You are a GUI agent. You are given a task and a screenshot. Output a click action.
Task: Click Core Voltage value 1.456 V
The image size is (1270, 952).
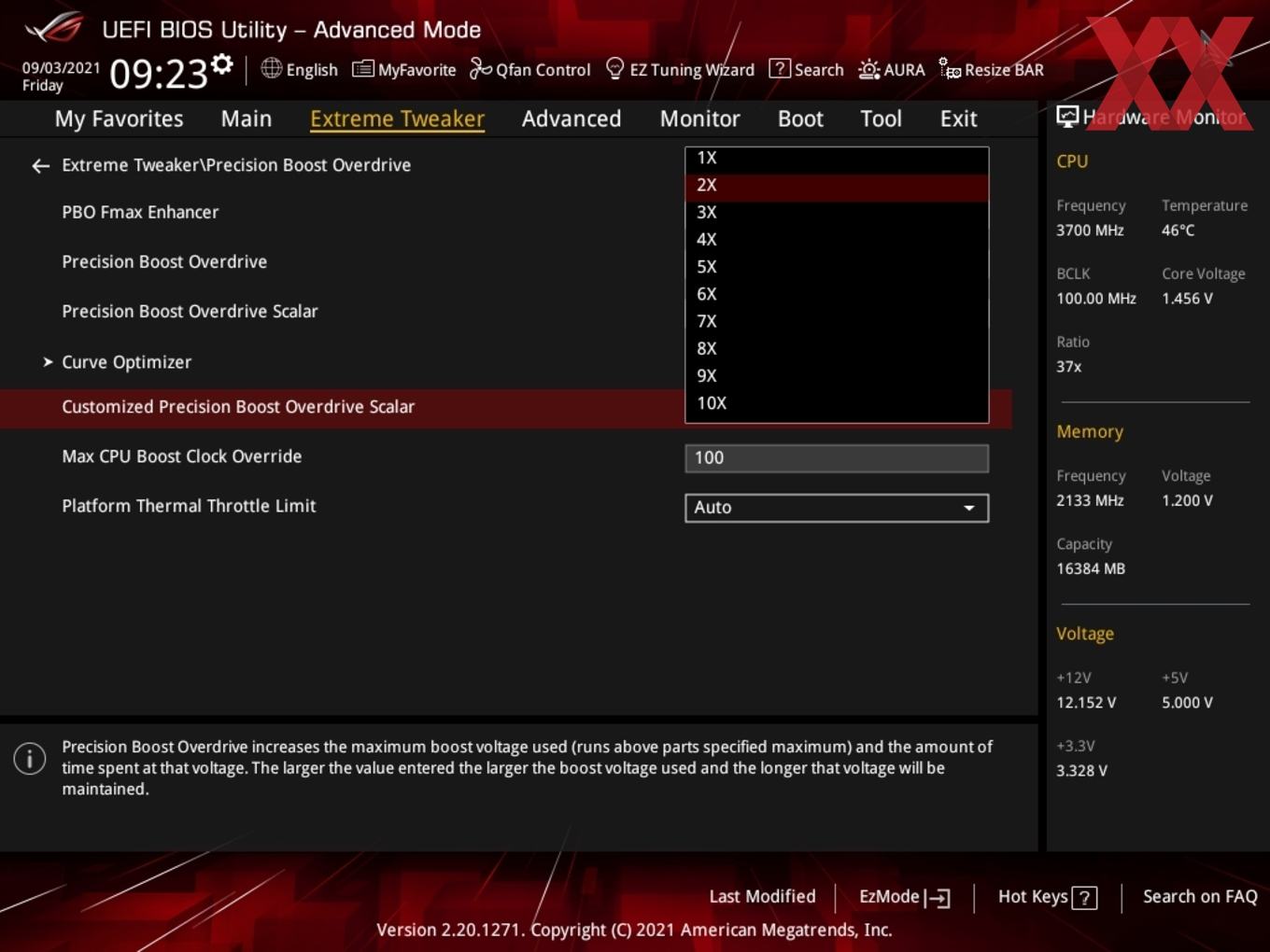point(1187,299)
